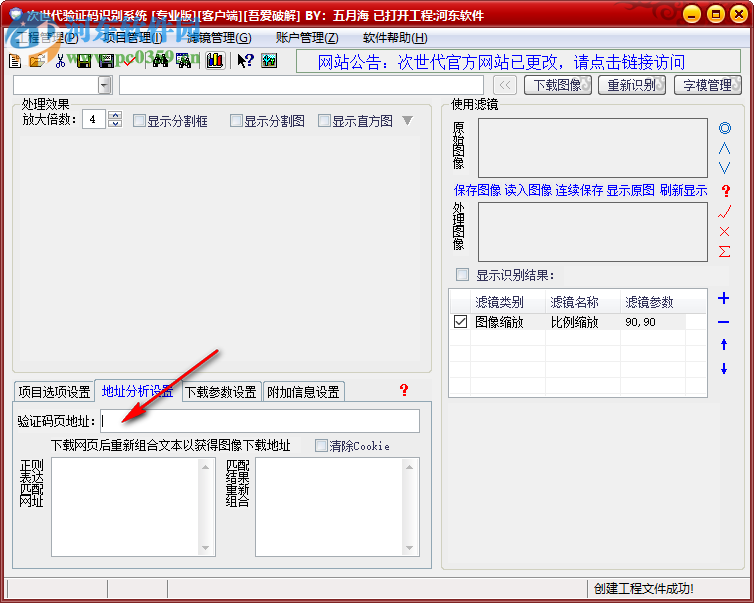
Task: Click the red checkmark icon in filter panel
Action: (725, 212)
